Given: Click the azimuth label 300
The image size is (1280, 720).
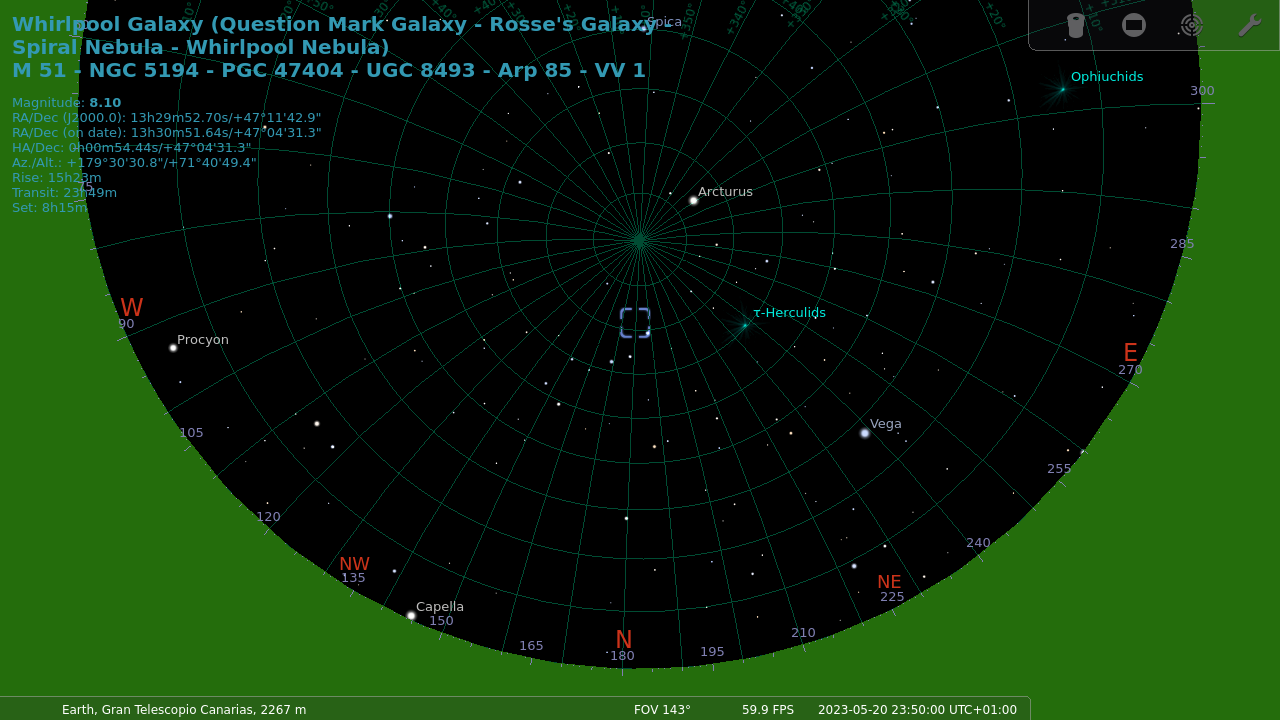Looking at the screenshot, I should tap(1202, 91).
